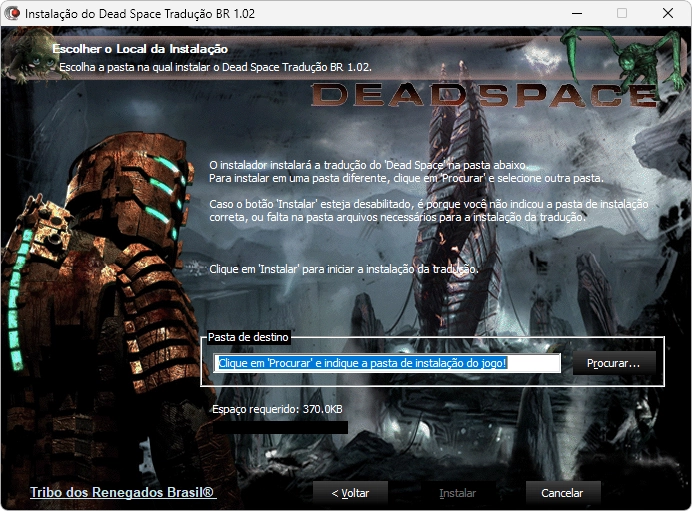692x511 pixels.
Task: Click the 'Clique em 'Instalar' para iniciar' text
Action: [x=344, y=269]
